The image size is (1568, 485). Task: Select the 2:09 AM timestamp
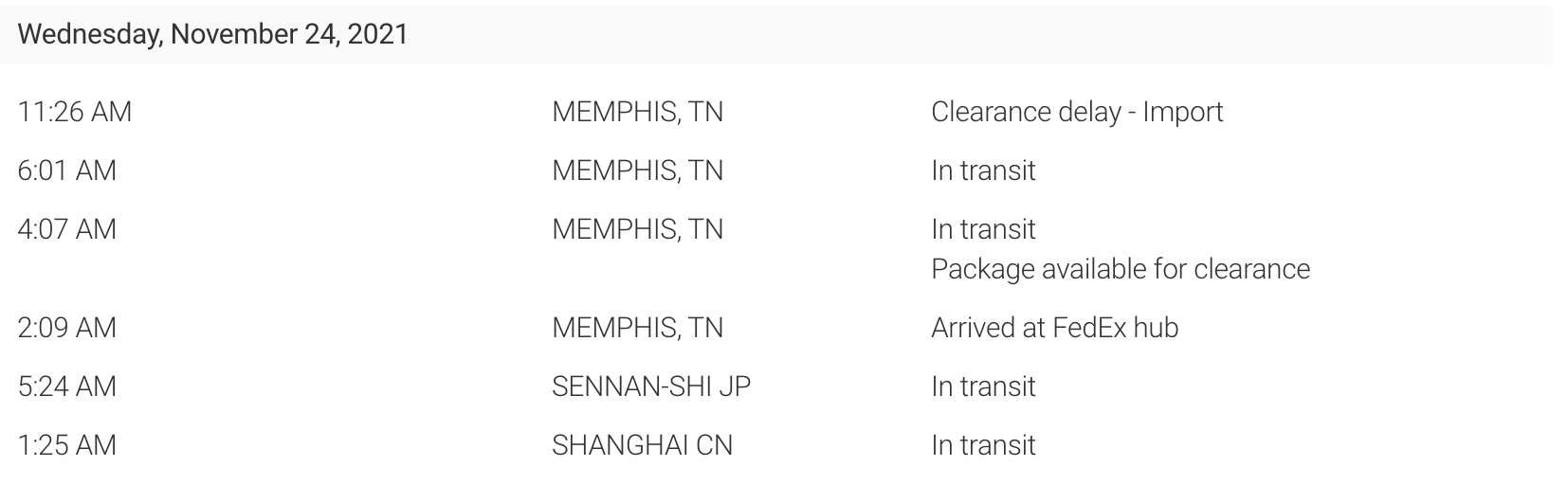[x=66, y=328]
